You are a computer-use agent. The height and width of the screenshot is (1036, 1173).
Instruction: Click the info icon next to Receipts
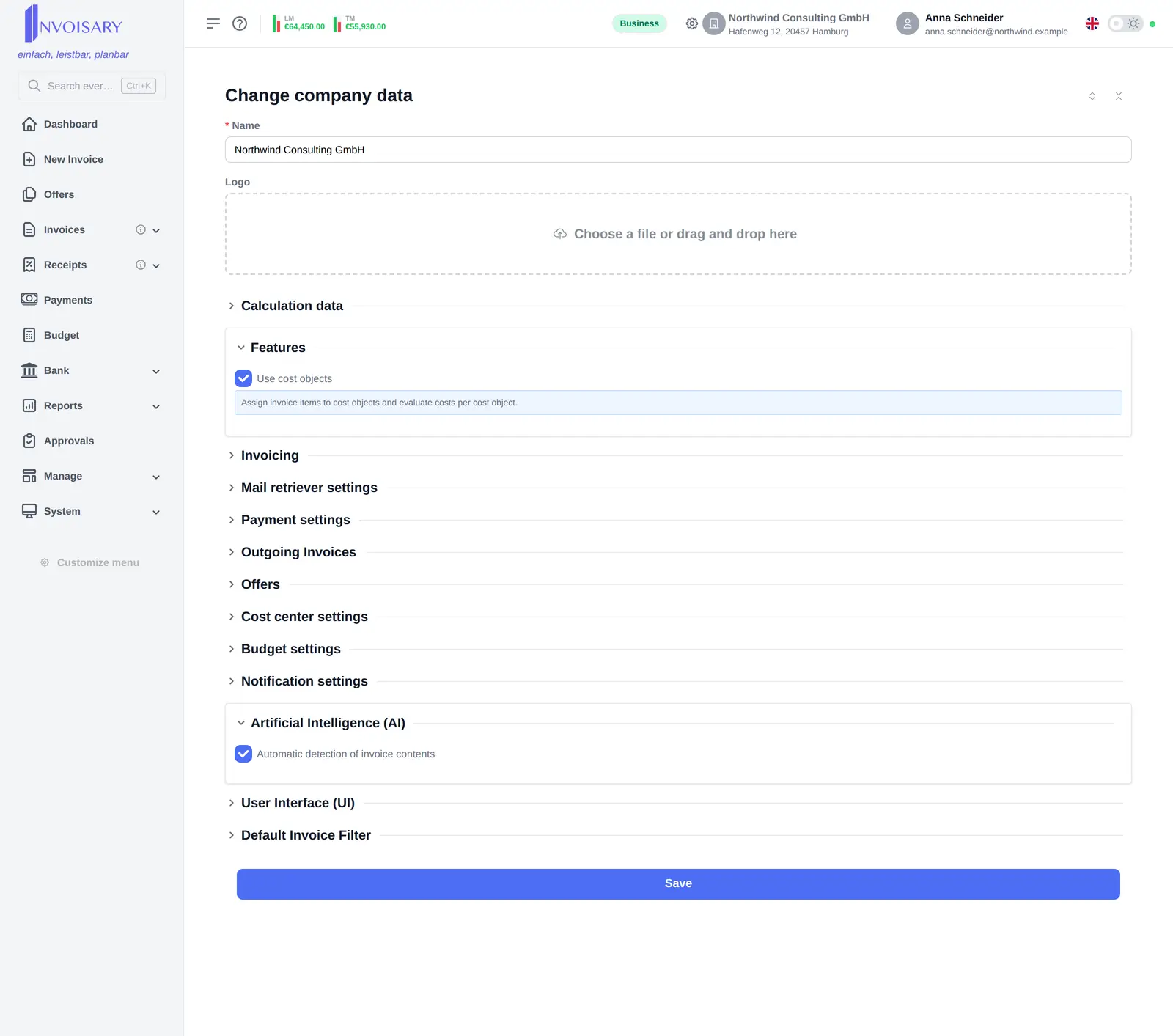(141, 265)
